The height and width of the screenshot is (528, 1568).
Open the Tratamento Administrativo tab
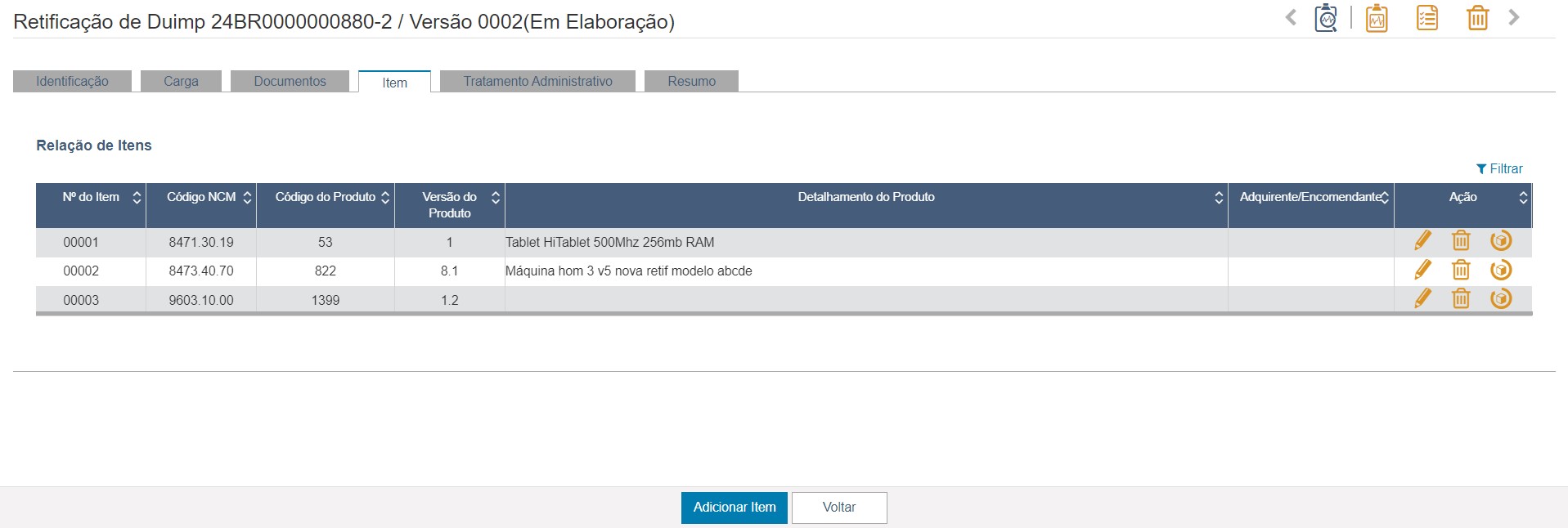tap(537, 81)
